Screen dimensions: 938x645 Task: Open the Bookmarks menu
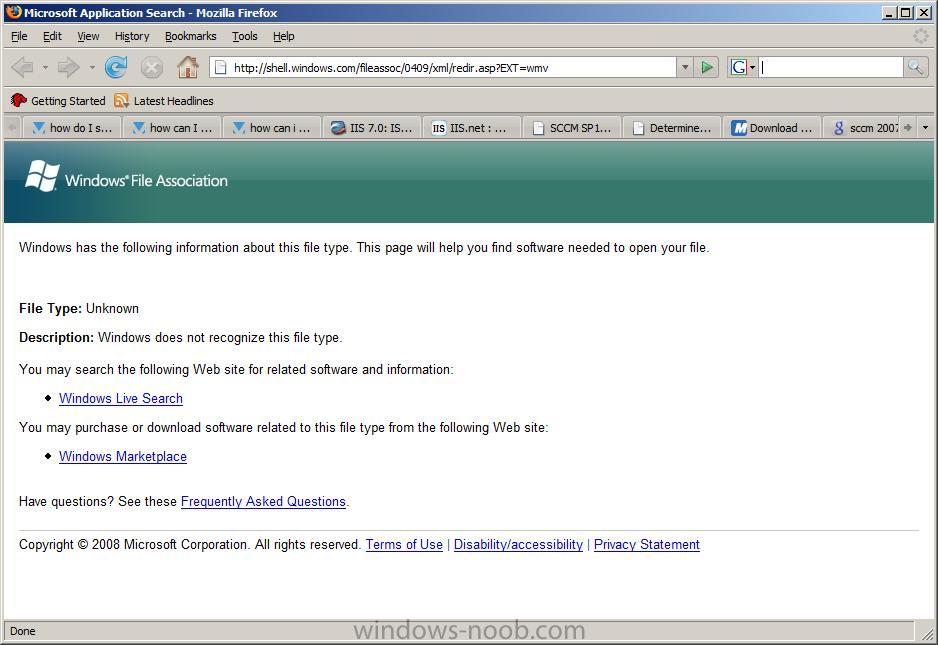pos(190,36)
